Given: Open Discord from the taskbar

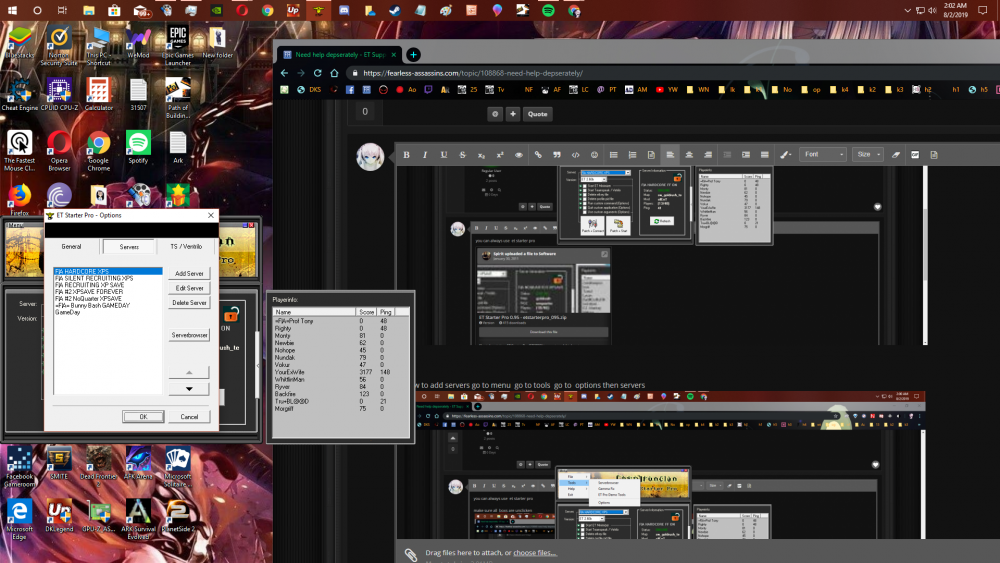Looking at the screenshot, I should [344, 10].
